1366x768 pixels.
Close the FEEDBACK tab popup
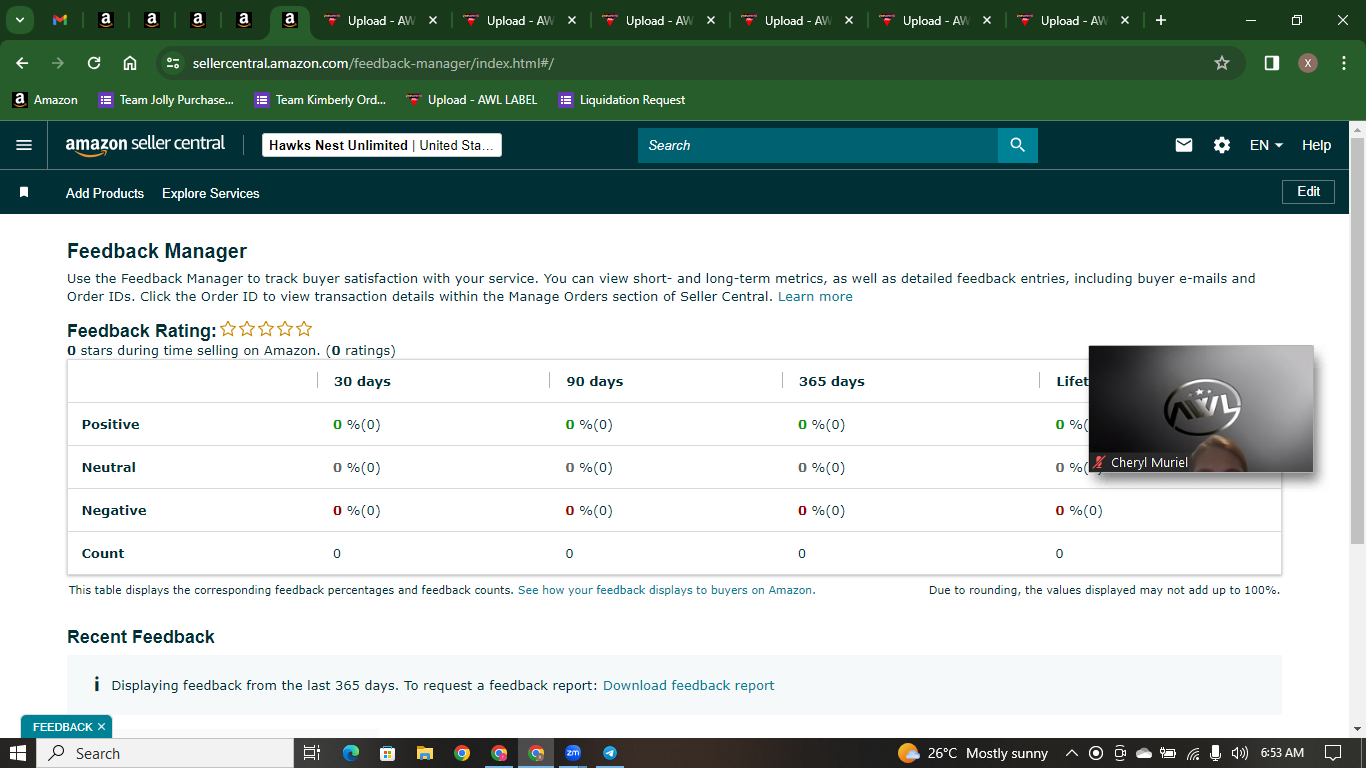pos(101,727)
